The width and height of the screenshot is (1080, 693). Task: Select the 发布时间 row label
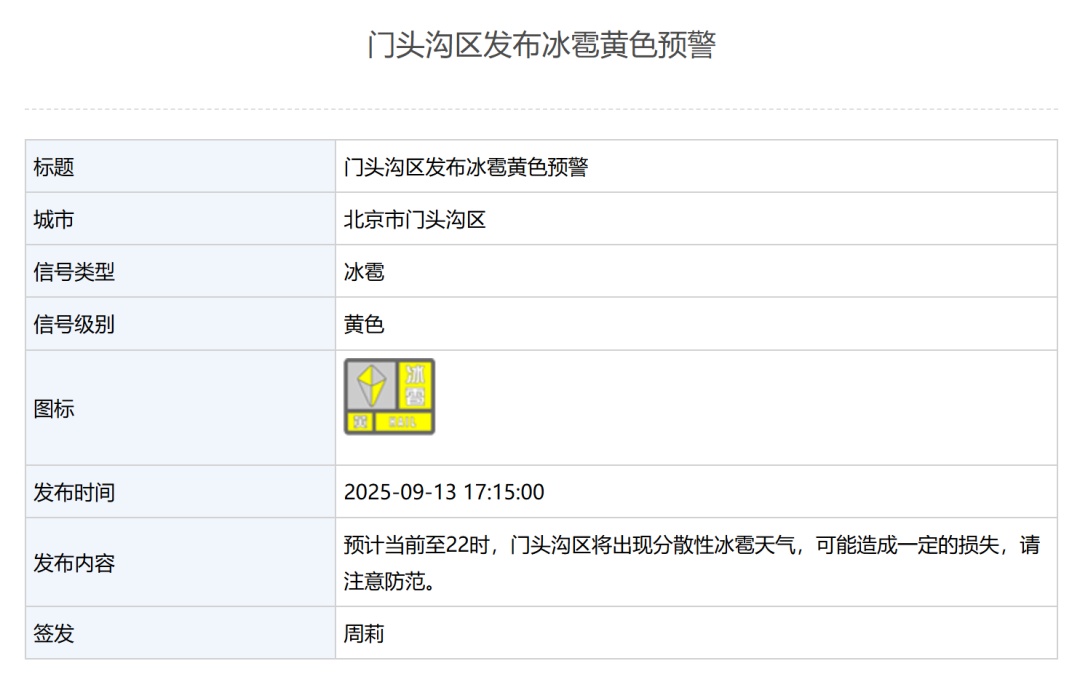(x=74, y=492)
